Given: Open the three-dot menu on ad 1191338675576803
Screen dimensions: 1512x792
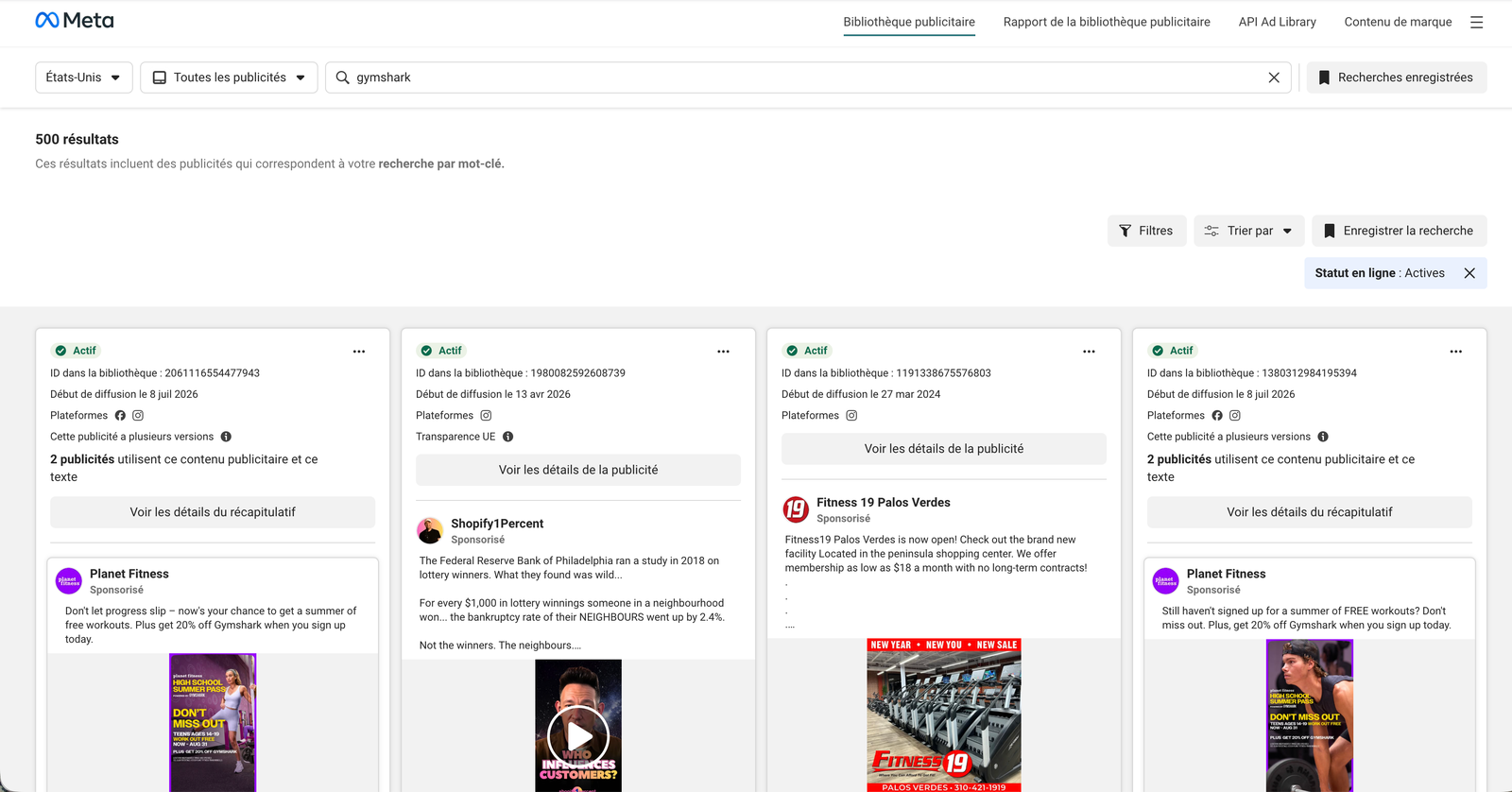Looking at the screenshot, I should [x=1090, y=352].
